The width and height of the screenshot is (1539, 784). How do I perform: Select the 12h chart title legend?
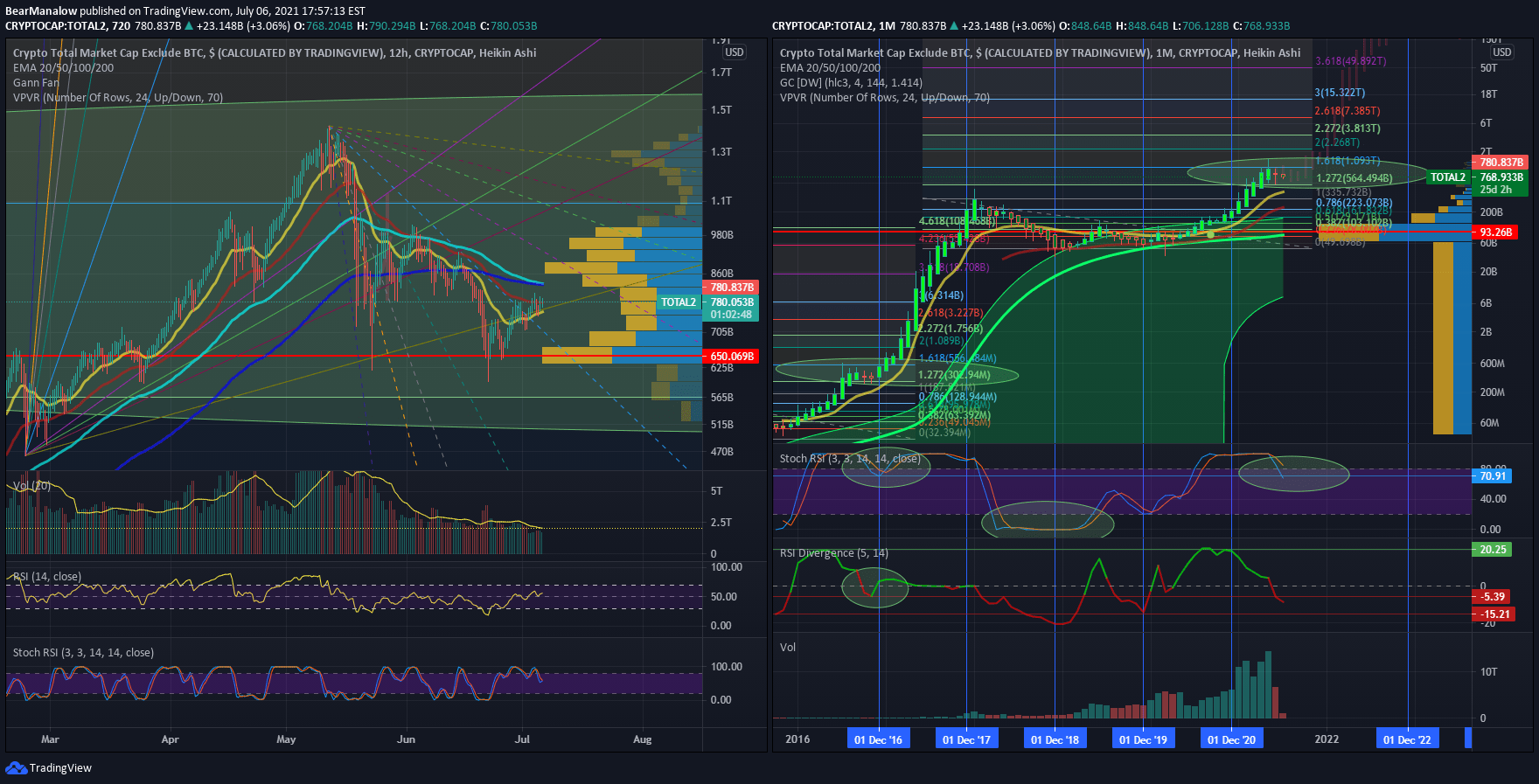(x=275, y=53)
